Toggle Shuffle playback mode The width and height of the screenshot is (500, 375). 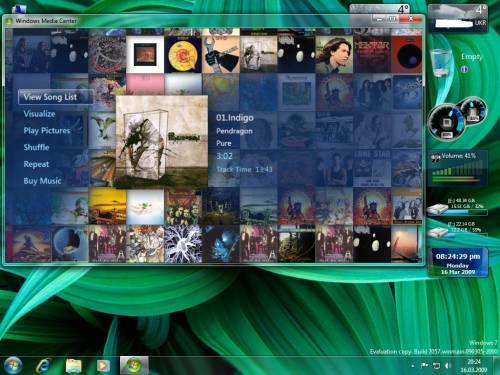pos(36,147)
